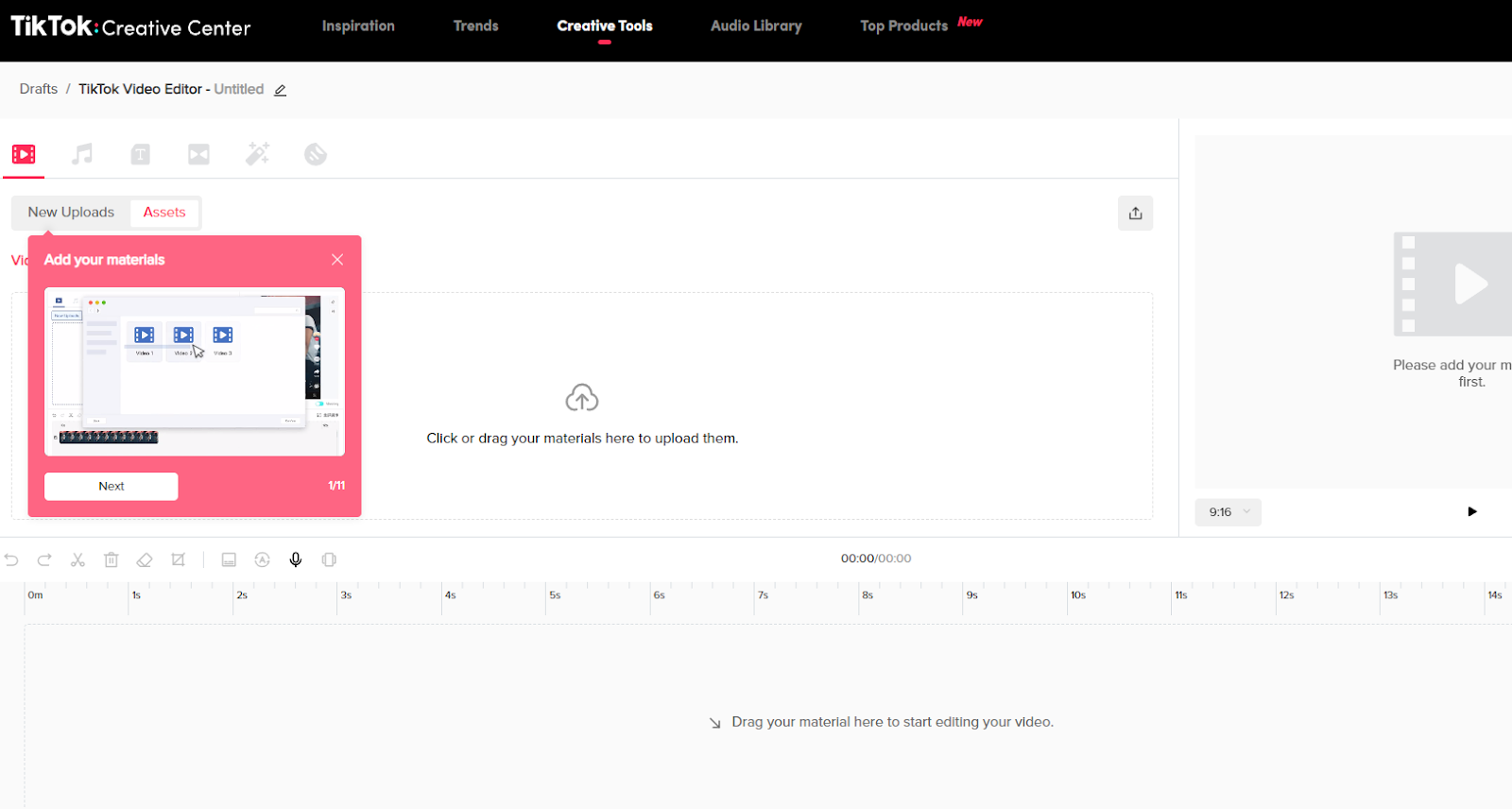Click the cloud upload icon
Viewport: 1512px width, 809px height.
tap(582, 398)
